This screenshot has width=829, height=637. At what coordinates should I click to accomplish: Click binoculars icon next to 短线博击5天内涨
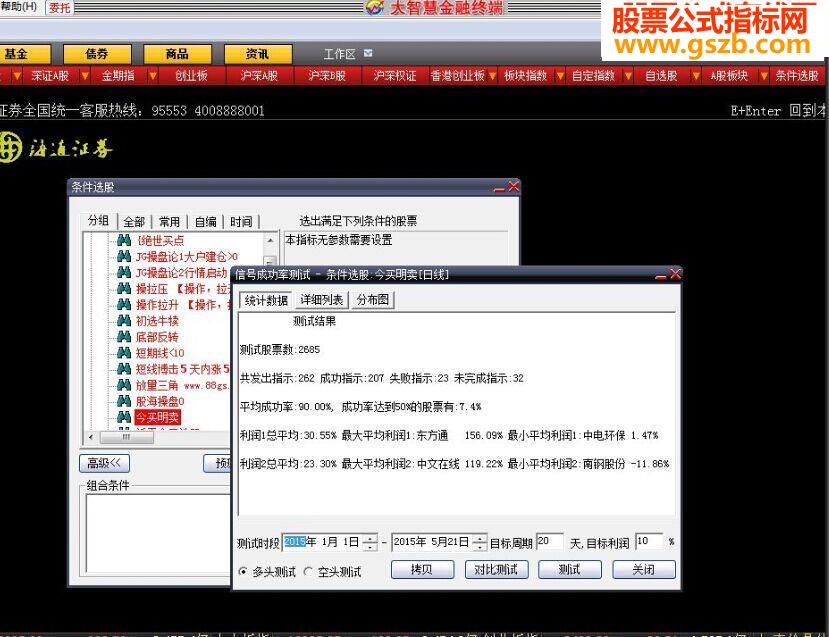(x=124, y=369)
